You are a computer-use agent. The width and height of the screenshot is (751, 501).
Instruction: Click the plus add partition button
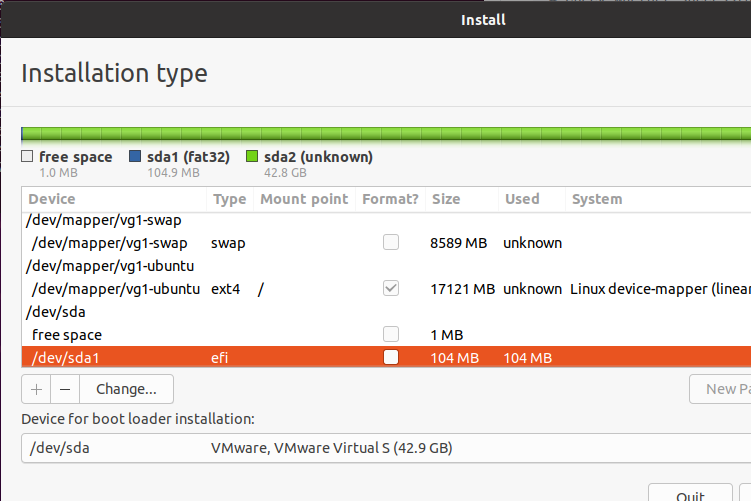(x=35, y=388)
